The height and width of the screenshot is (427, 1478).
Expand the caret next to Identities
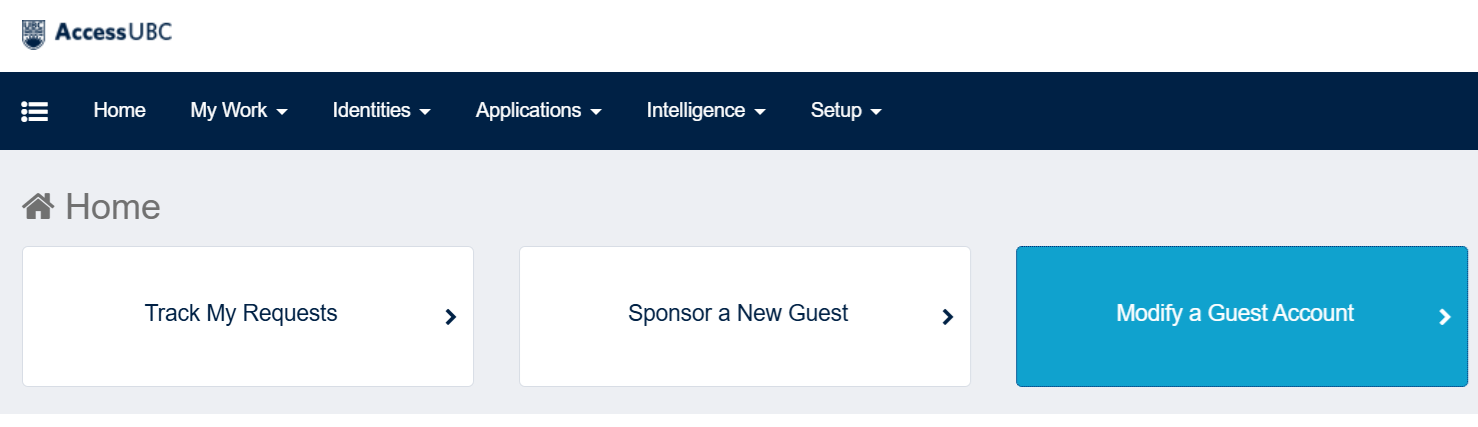click(x=425, y=112)
